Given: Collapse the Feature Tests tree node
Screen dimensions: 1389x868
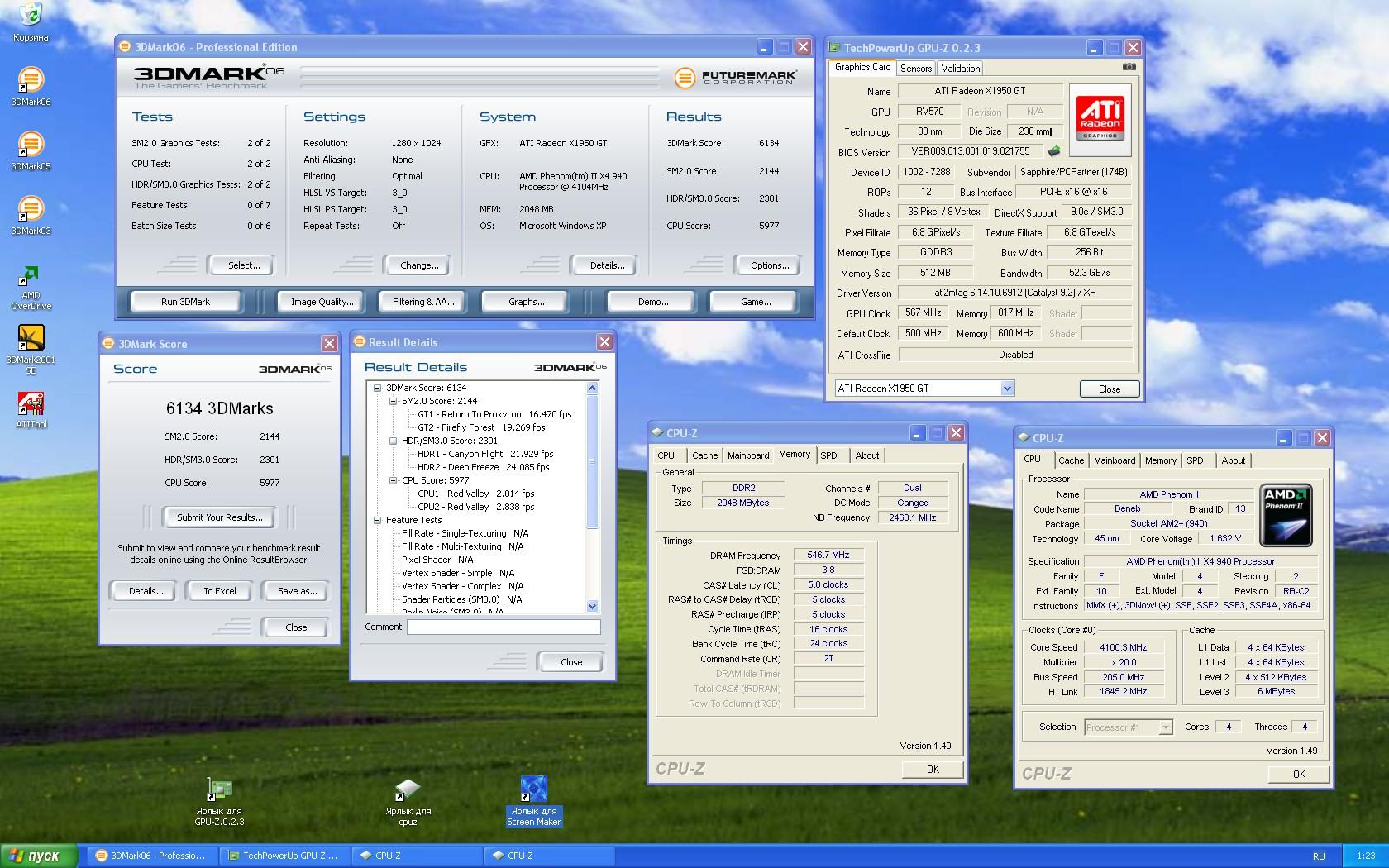Looking at the screenshot, I should 378,520.
